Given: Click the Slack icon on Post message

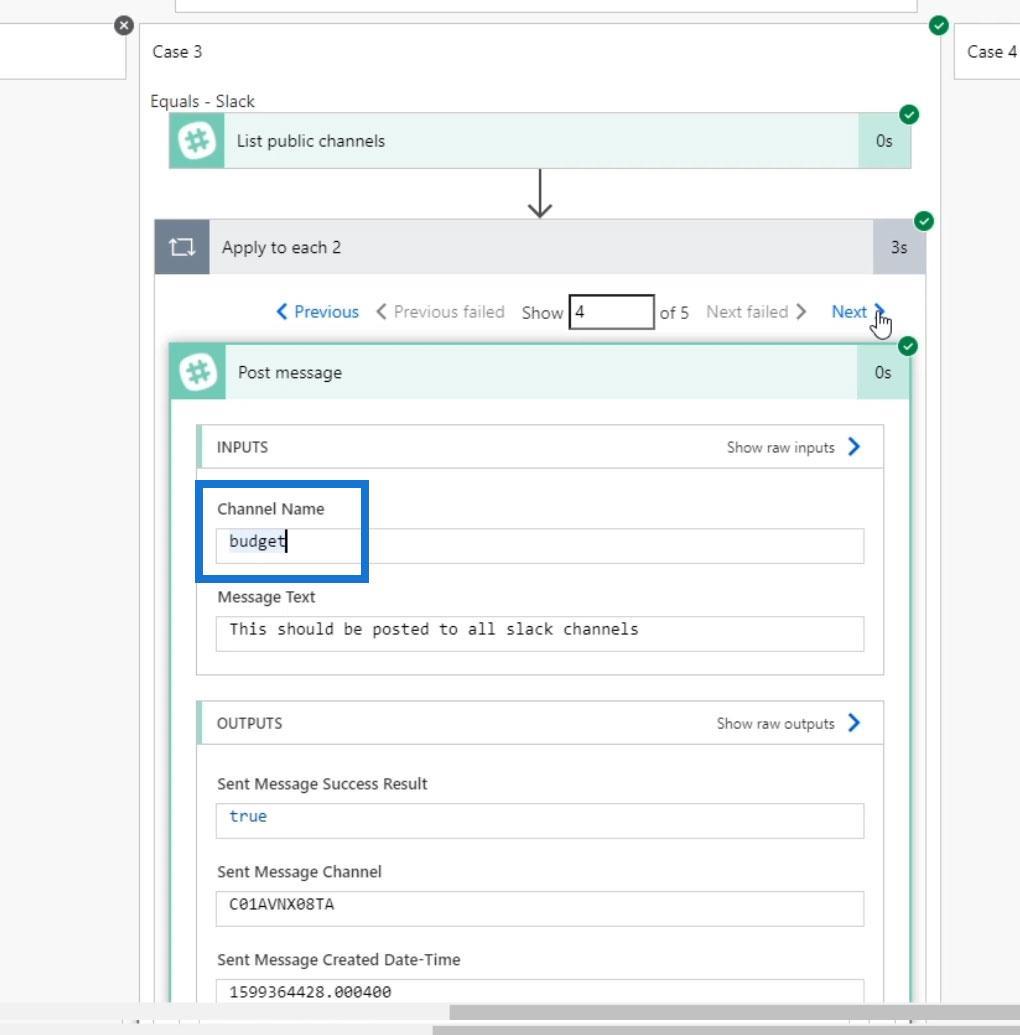Looking at the screenshot, I should 198,372.
